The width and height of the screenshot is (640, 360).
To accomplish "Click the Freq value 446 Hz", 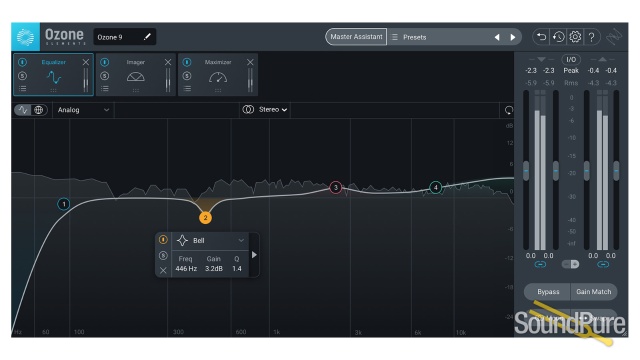I will tap(186, 269).
